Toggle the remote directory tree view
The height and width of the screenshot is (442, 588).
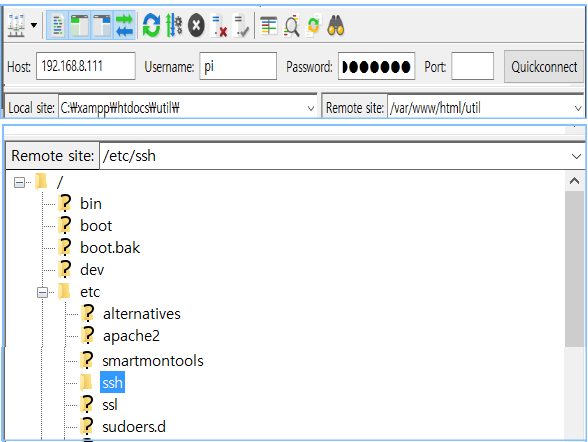click(x=102, y=25)
